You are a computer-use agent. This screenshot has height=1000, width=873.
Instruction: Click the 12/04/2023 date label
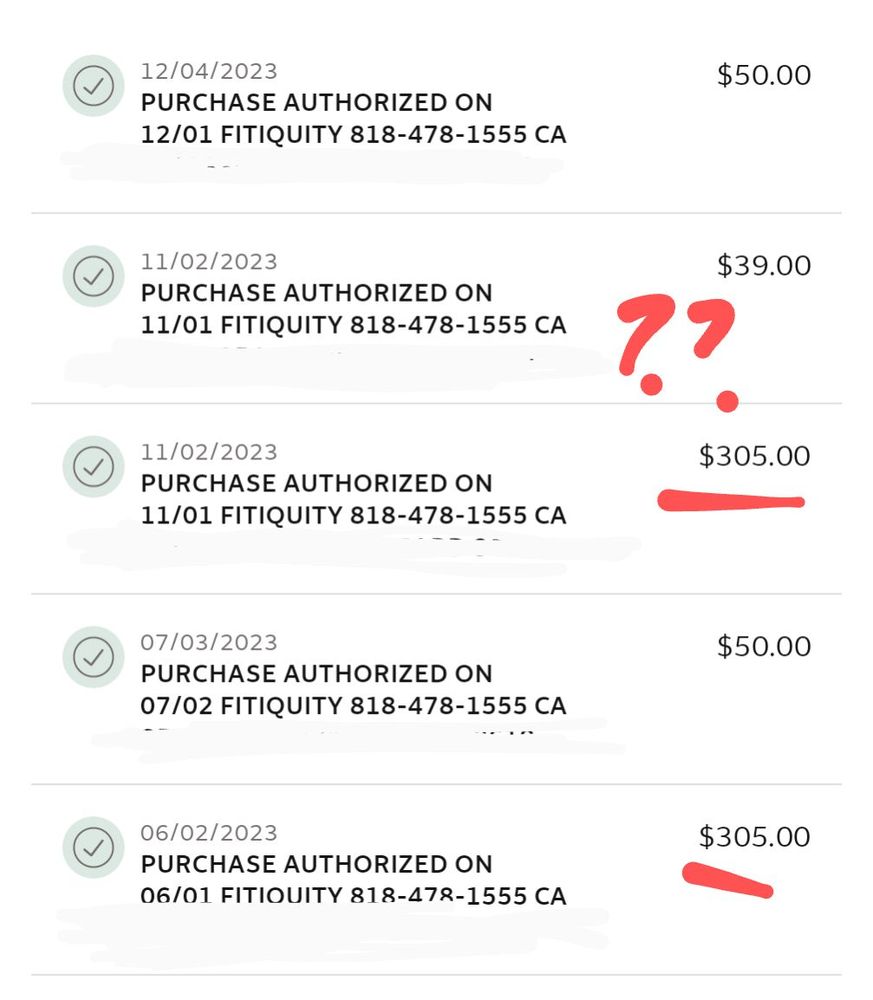click(209, 71)
